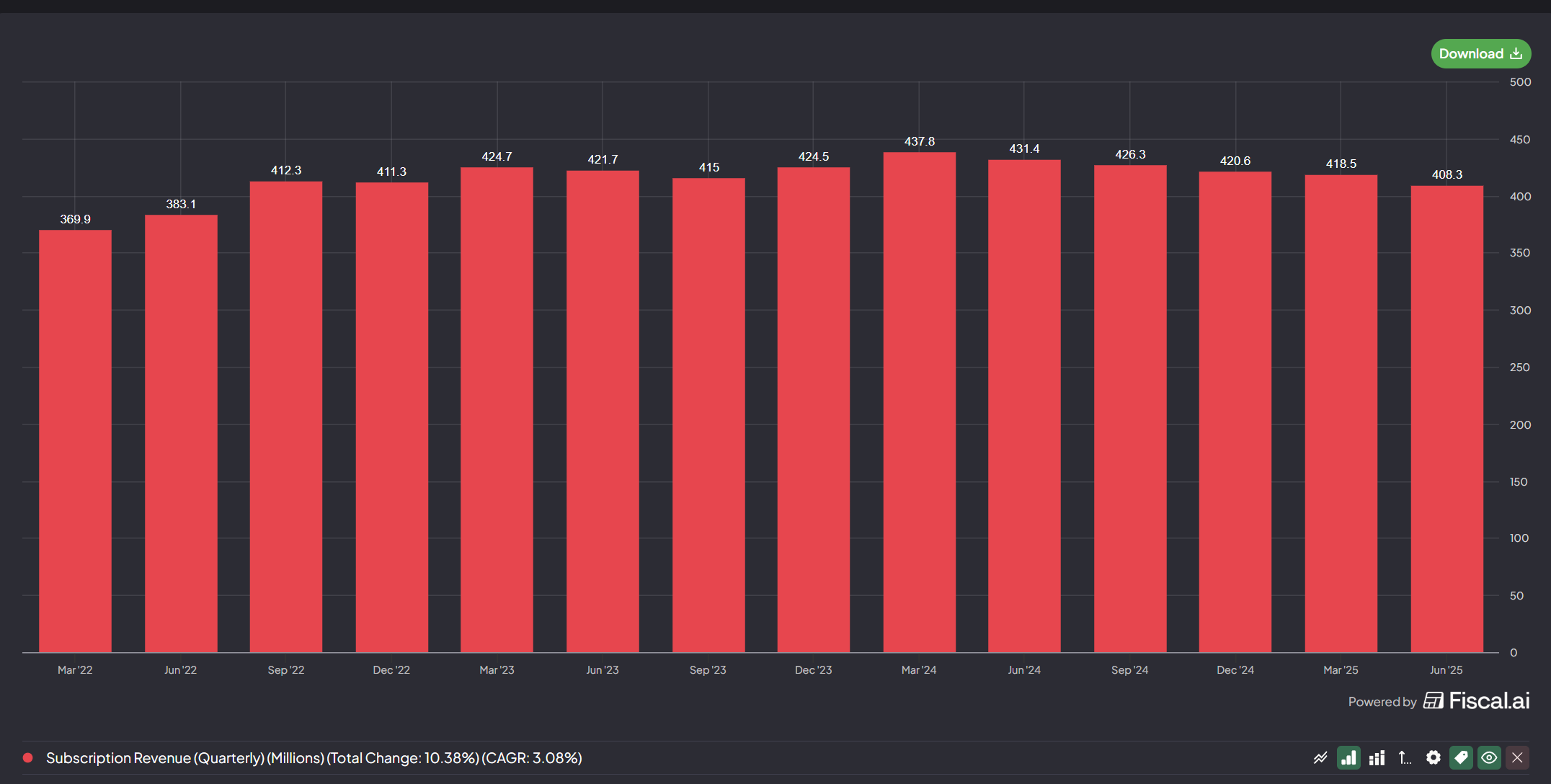Click the Dec '22 axis label

point(391,670)
